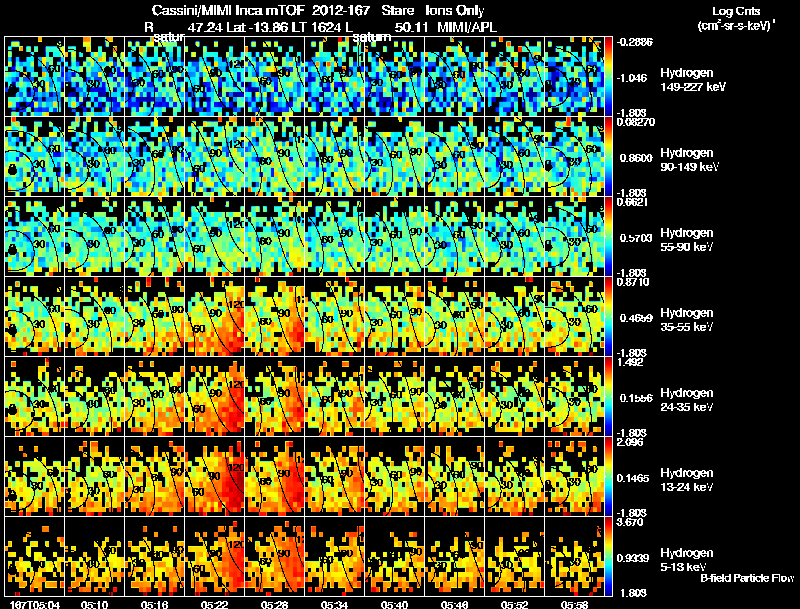Image resolution: width=800 pixels, height=609 pixels.
Task: Click the 167T05:04 time axis label
Action: pyautogui.click(x=35, y=604)
